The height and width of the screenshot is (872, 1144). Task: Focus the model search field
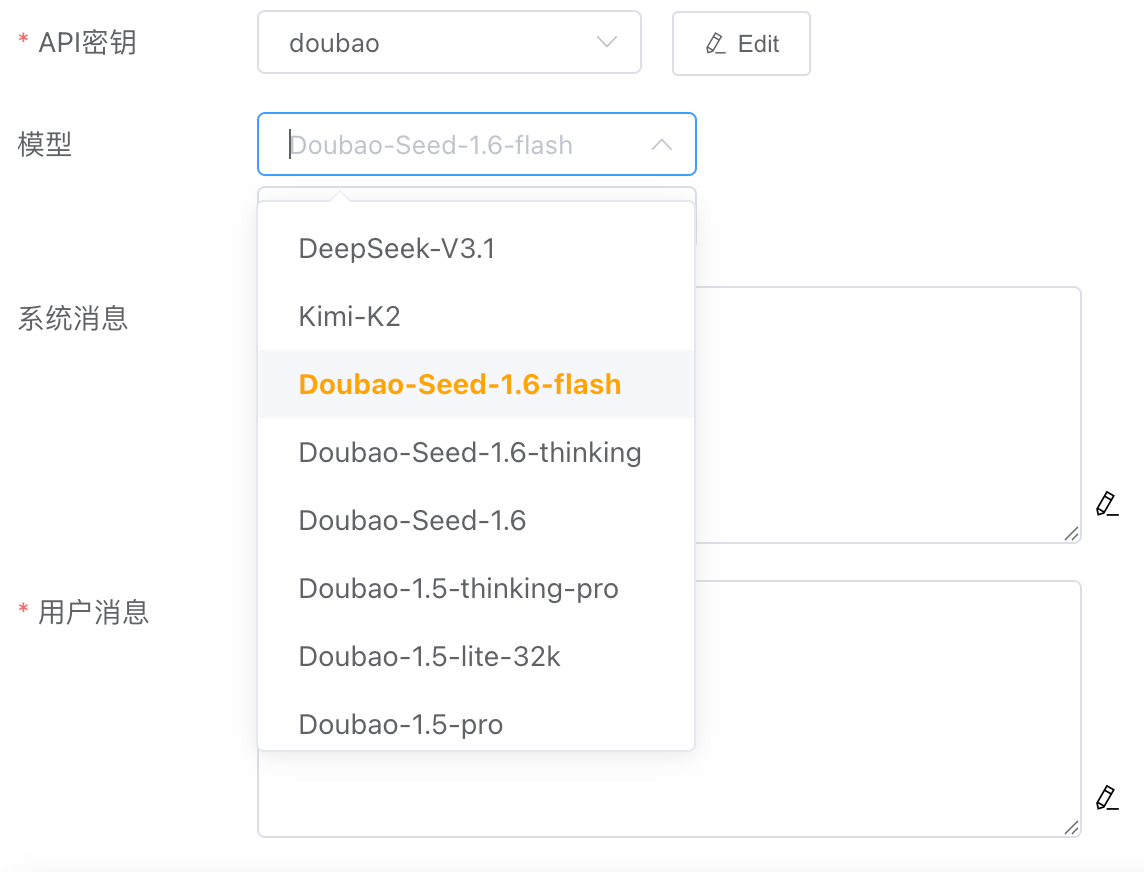tap(450, 145)
